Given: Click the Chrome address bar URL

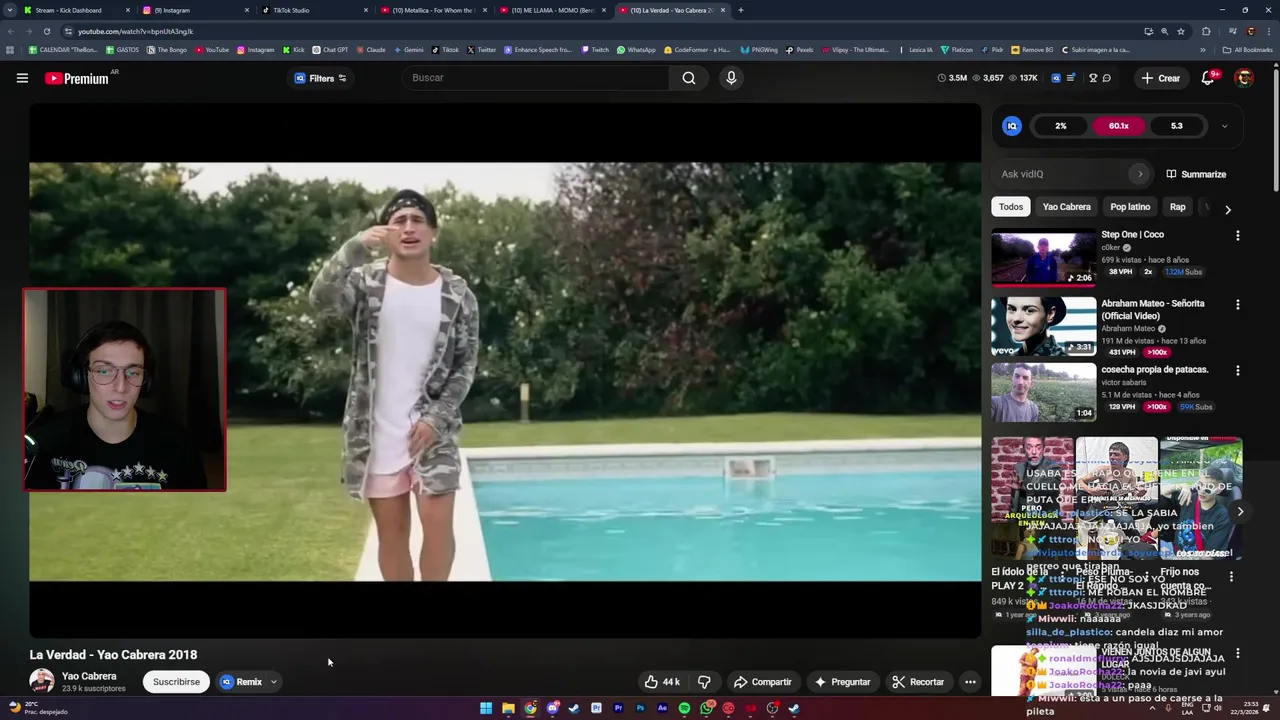Looking at the screenshot, I should 136,31.
